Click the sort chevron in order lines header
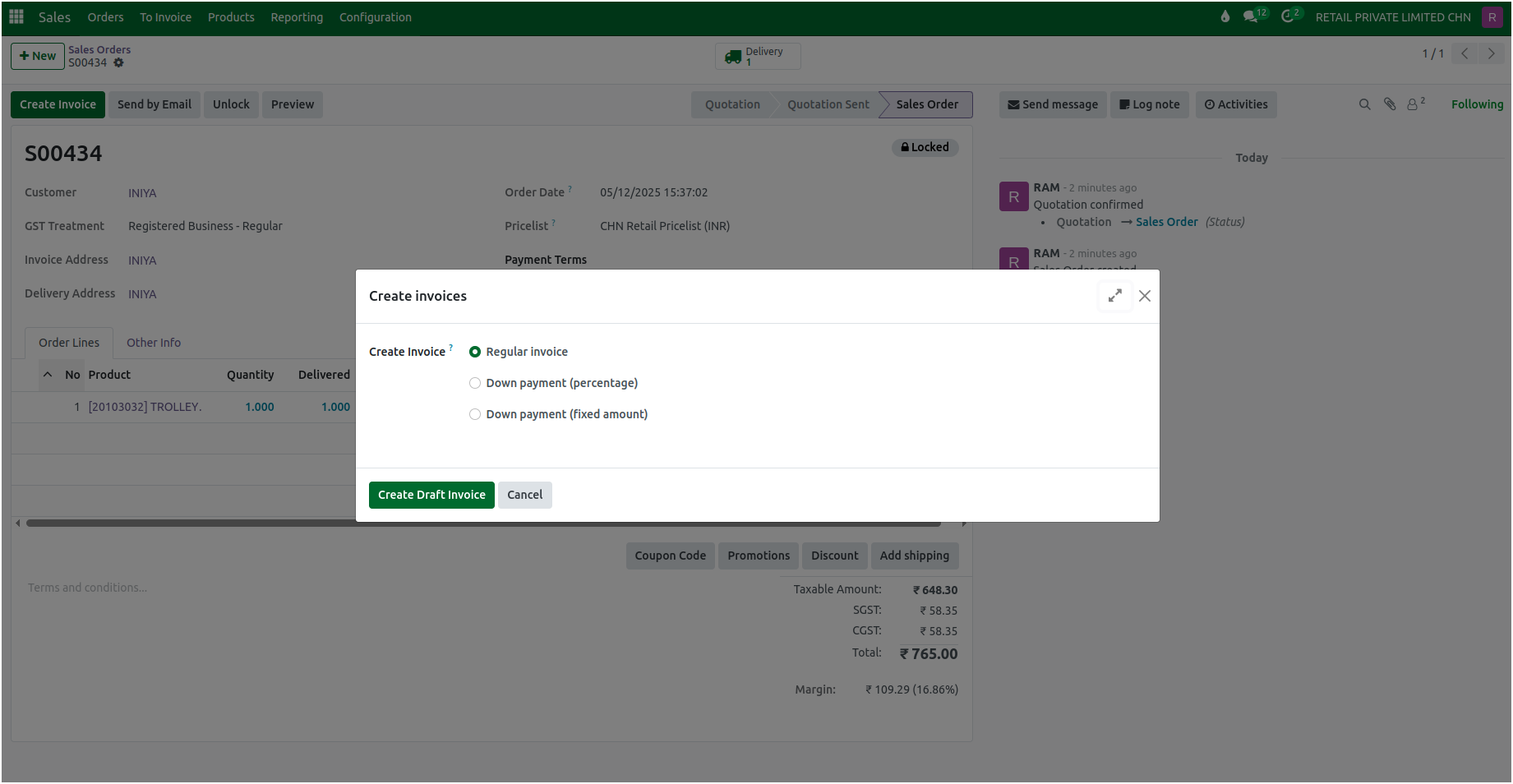Screen dimensions: 1513x784 (48, 374)
